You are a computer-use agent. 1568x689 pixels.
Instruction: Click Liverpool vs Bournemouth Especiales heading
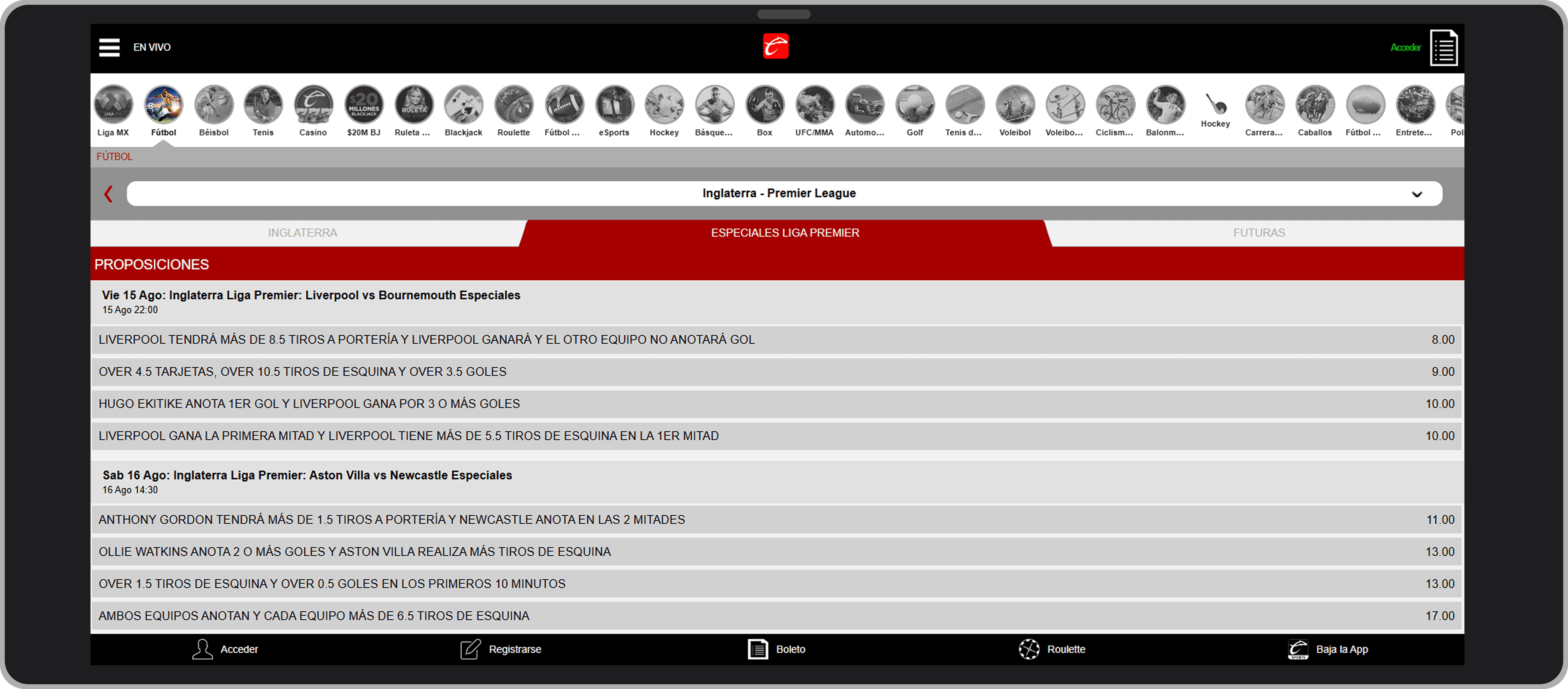pos(311,295)
